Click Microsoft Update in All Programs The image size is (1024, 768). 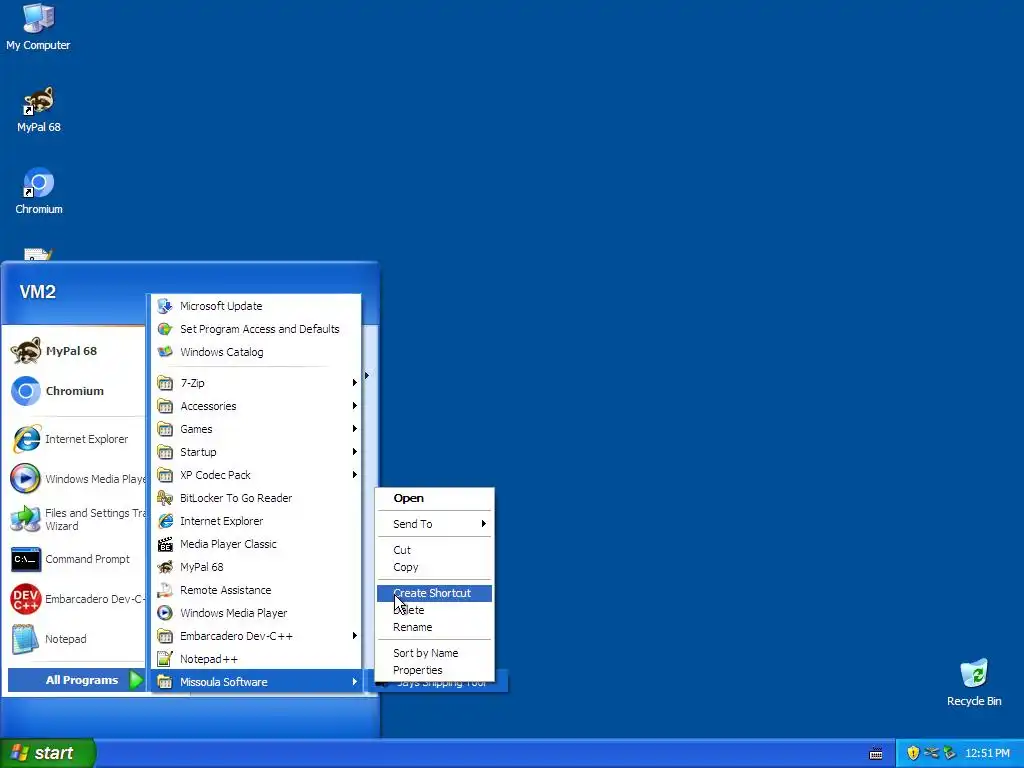(x=256, y=306)
